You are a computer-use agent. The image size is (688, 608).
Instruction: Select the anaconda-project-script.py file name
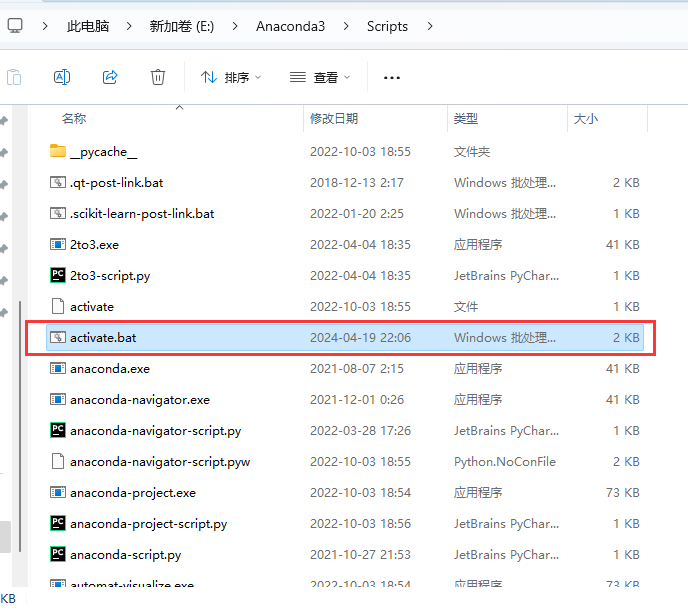(148, 524)
